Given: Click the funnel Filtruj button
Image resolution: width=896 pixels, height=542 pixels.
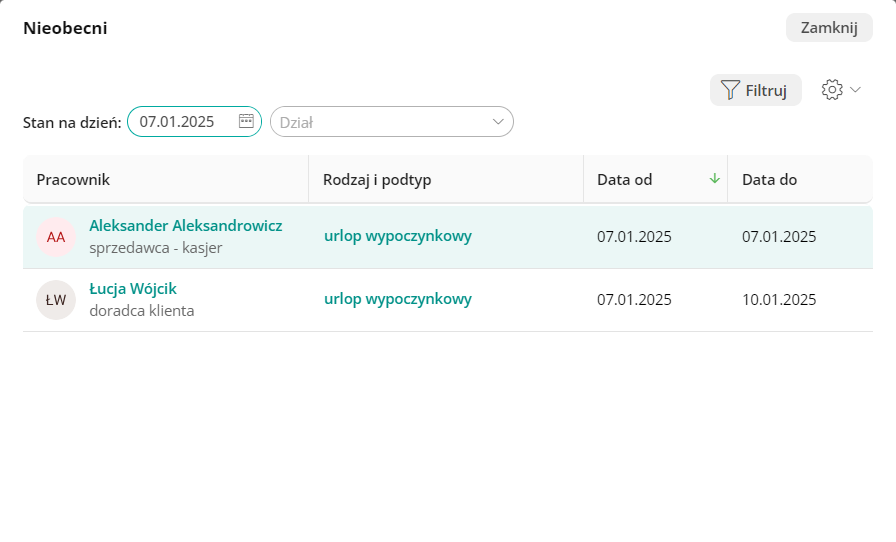Looking at the screenshot, I should pyautogui.click(x=755, y=90).
